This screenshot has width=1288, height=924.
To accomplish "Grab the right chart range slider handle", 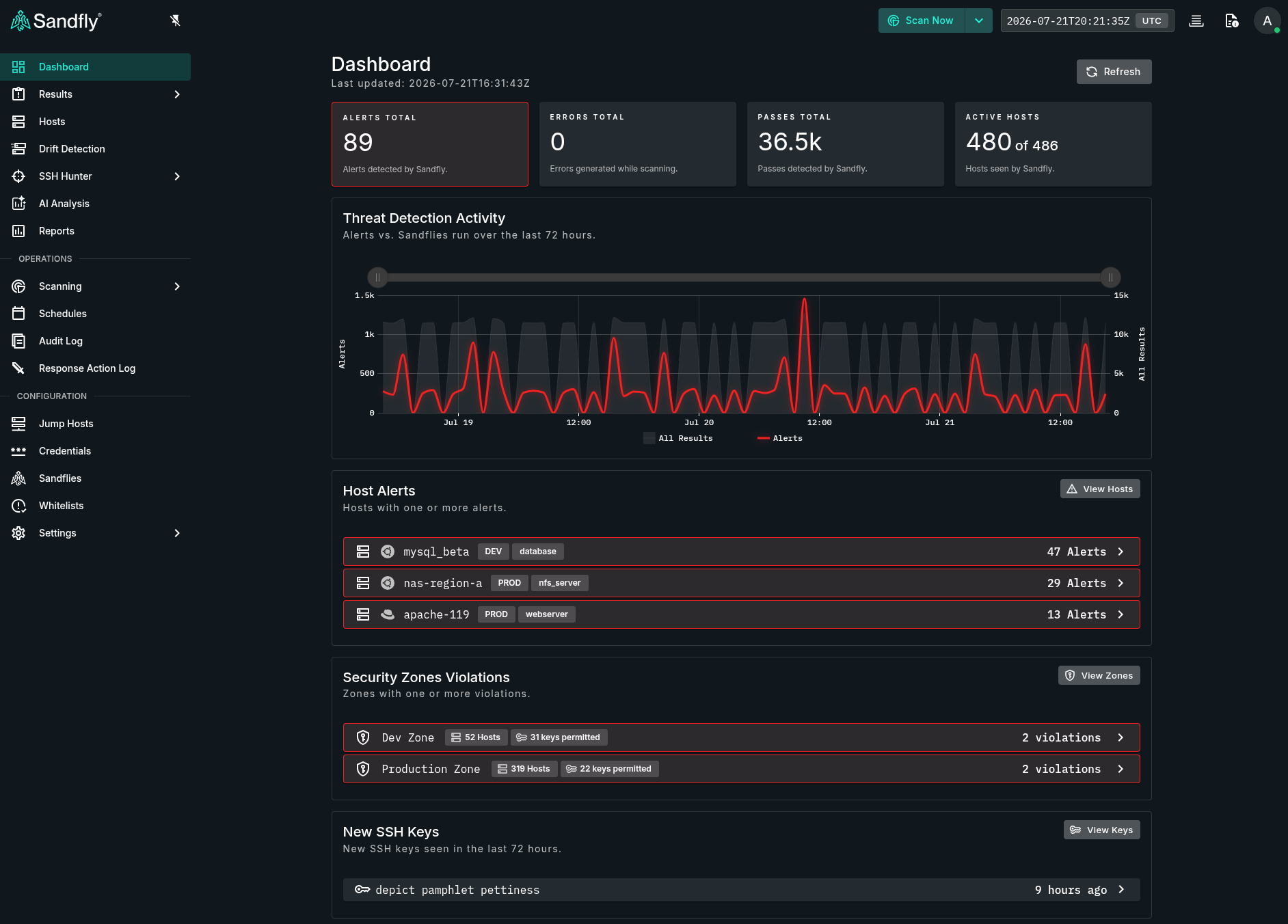I will pyautogui.click(x=1110, y=277).
